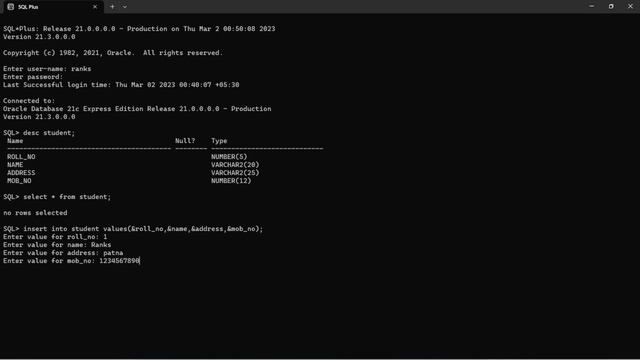Open a new tab with plus button
Screen dimensions: 640x360
[x=112, y=7]
